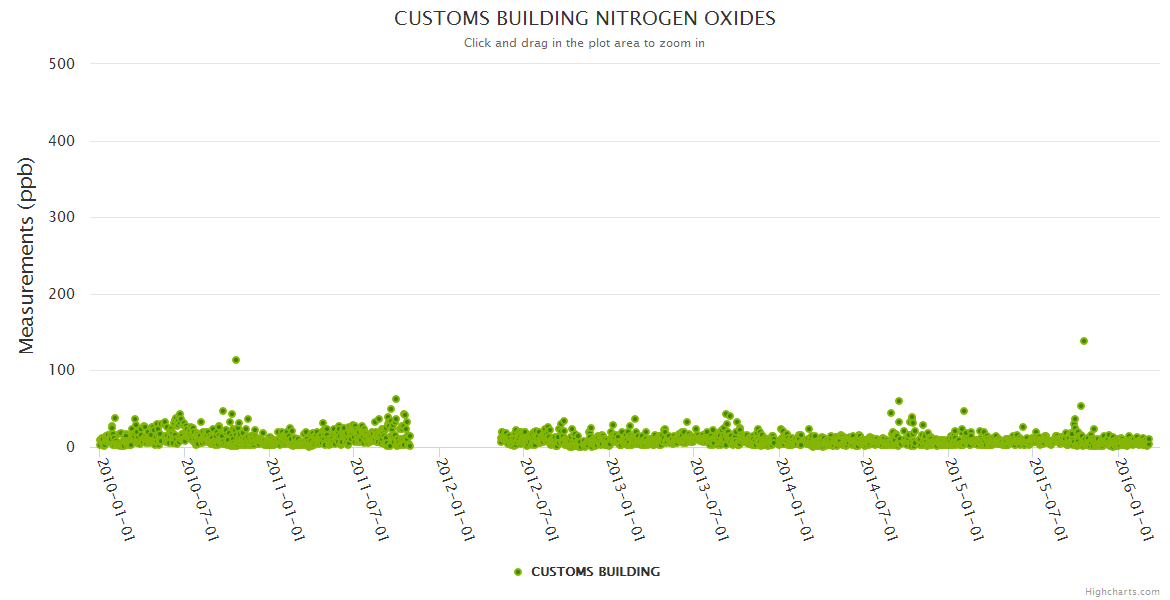Click the early-2015 isolated point near 48 ppb
Viewport: 1170px width, 600px height.
tap(964, 411)
